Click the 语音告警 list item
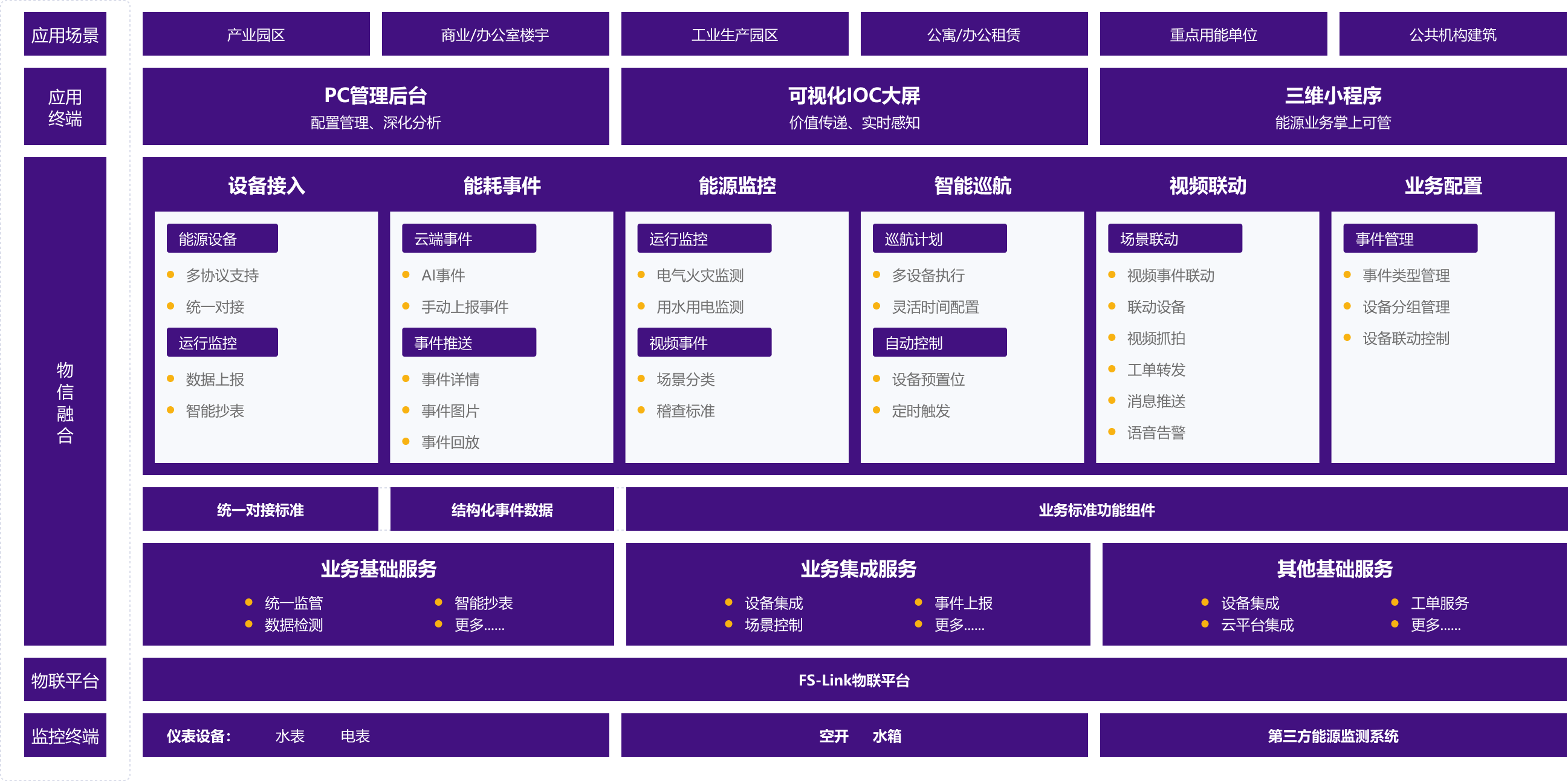 pos(1156,433)
